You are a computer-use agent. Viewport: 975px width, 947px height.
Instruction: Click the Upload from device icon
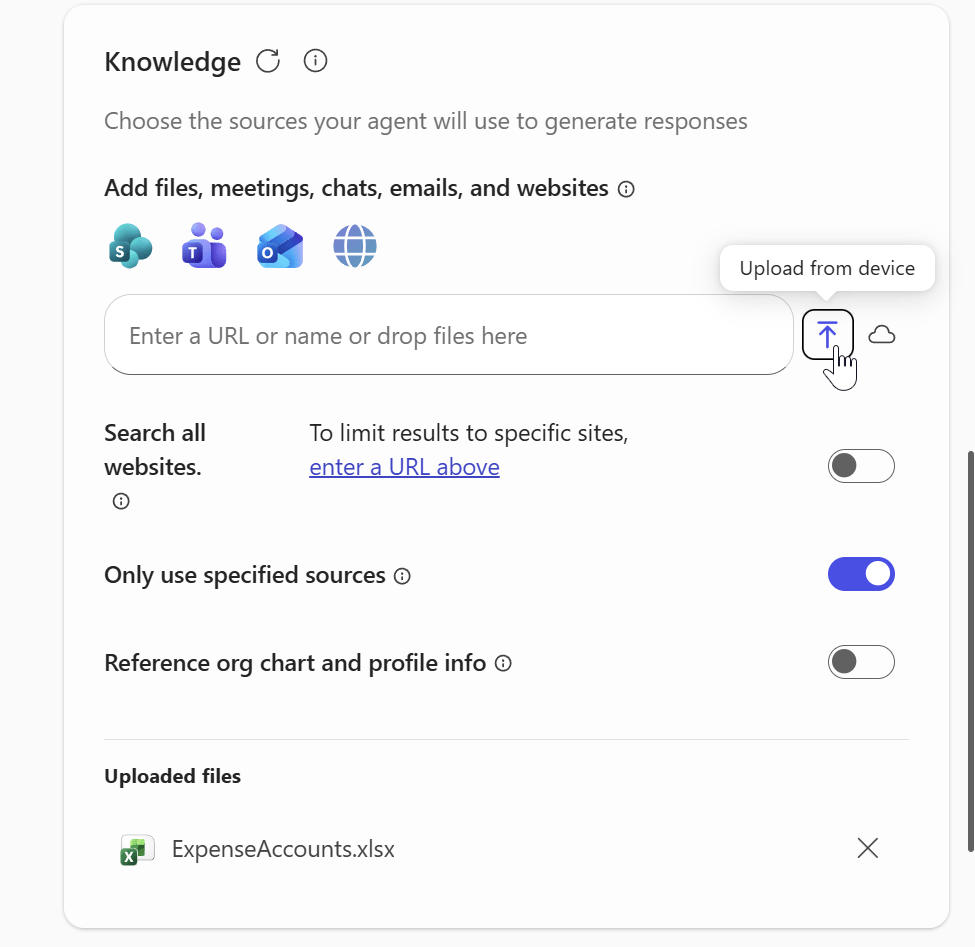827,334
